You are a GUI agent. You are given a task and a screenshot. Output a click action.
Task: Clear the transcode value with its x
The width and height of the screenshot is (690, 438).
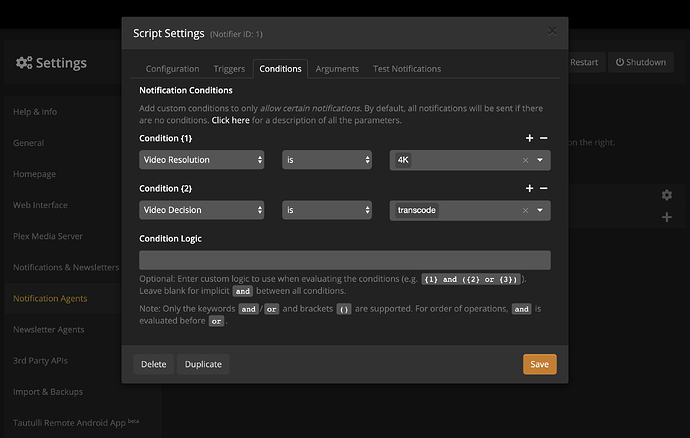[x=525, y=210]
